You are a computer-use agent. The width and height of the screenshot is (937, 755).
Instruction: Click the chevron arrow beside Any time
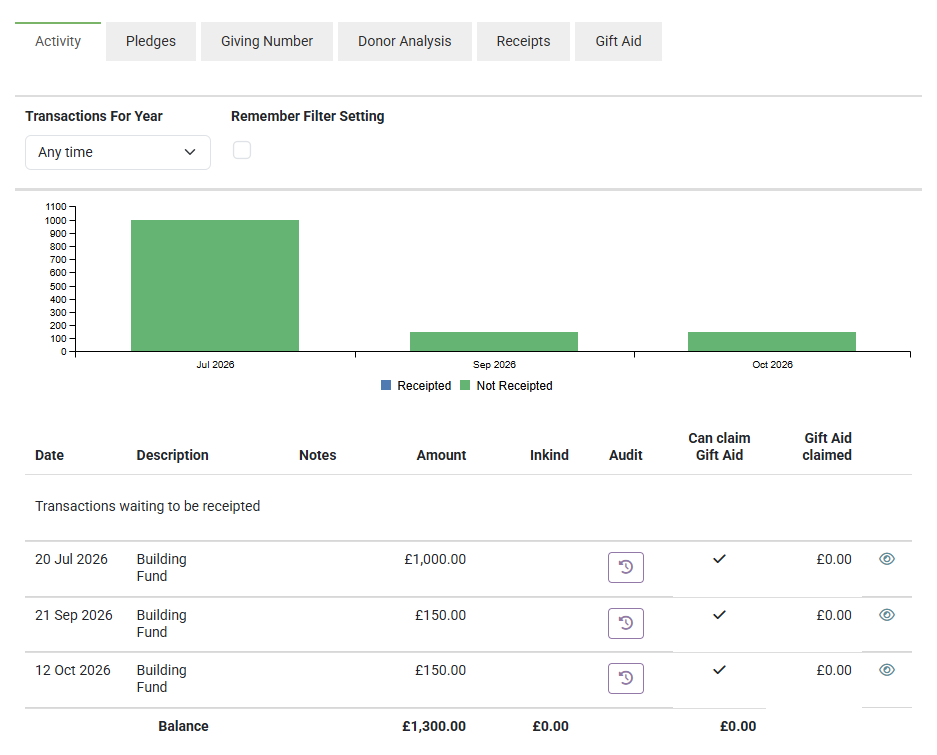click(190, 152)
